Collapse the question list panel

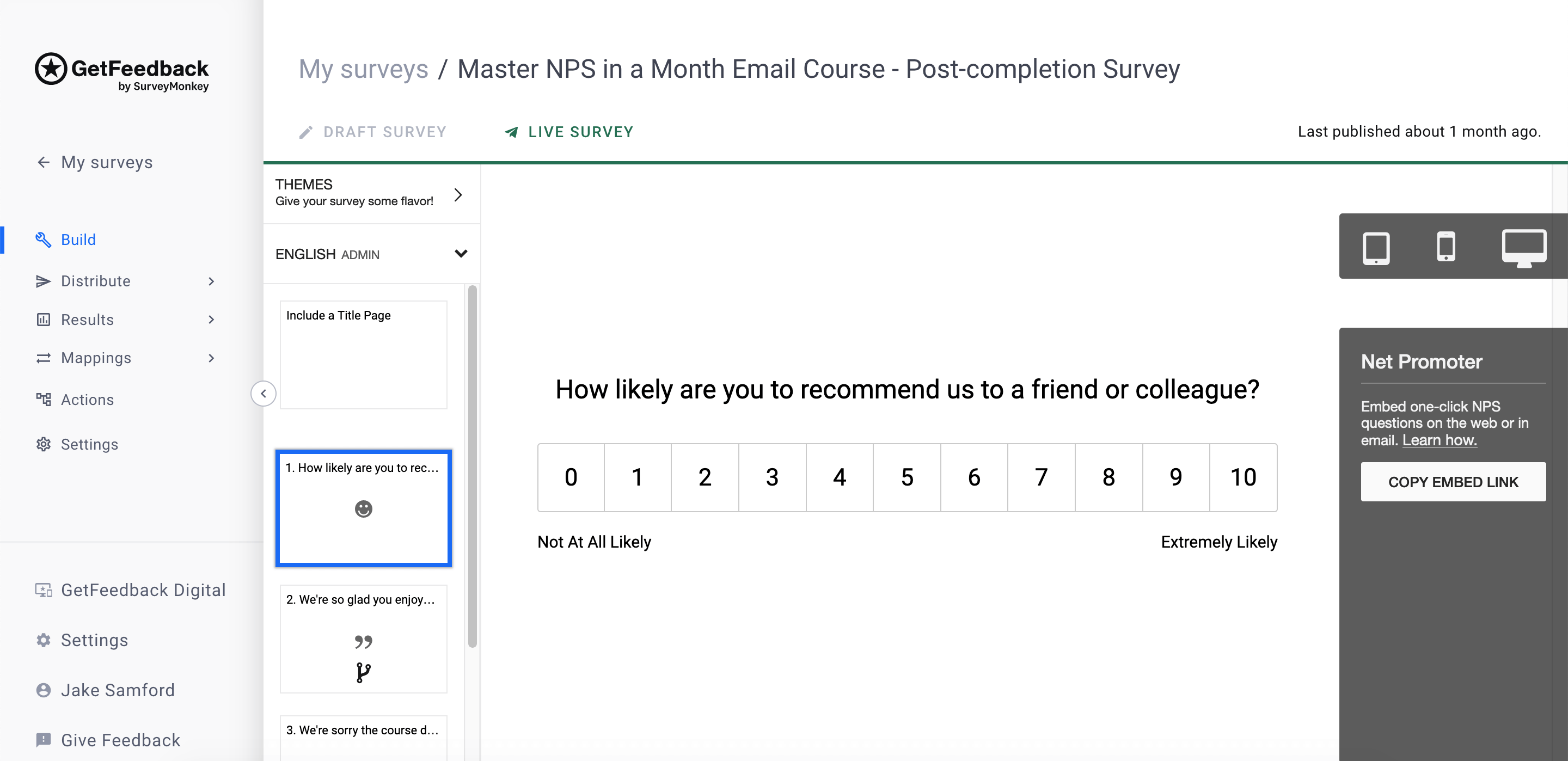click(263, 393)
